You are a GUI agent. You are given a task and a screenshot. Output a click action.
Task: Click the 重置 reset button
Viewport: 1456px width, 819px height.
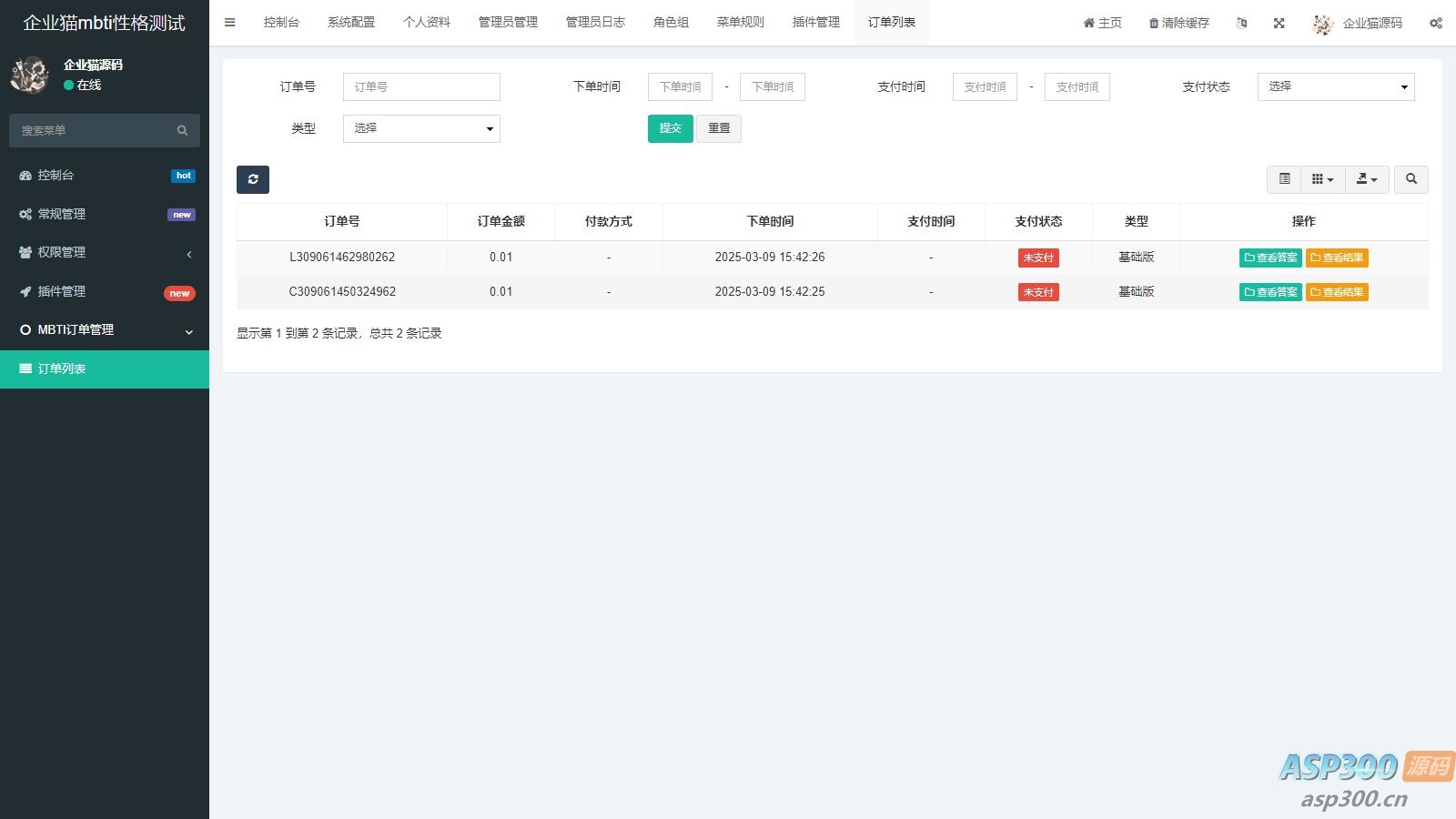(719, 128)
